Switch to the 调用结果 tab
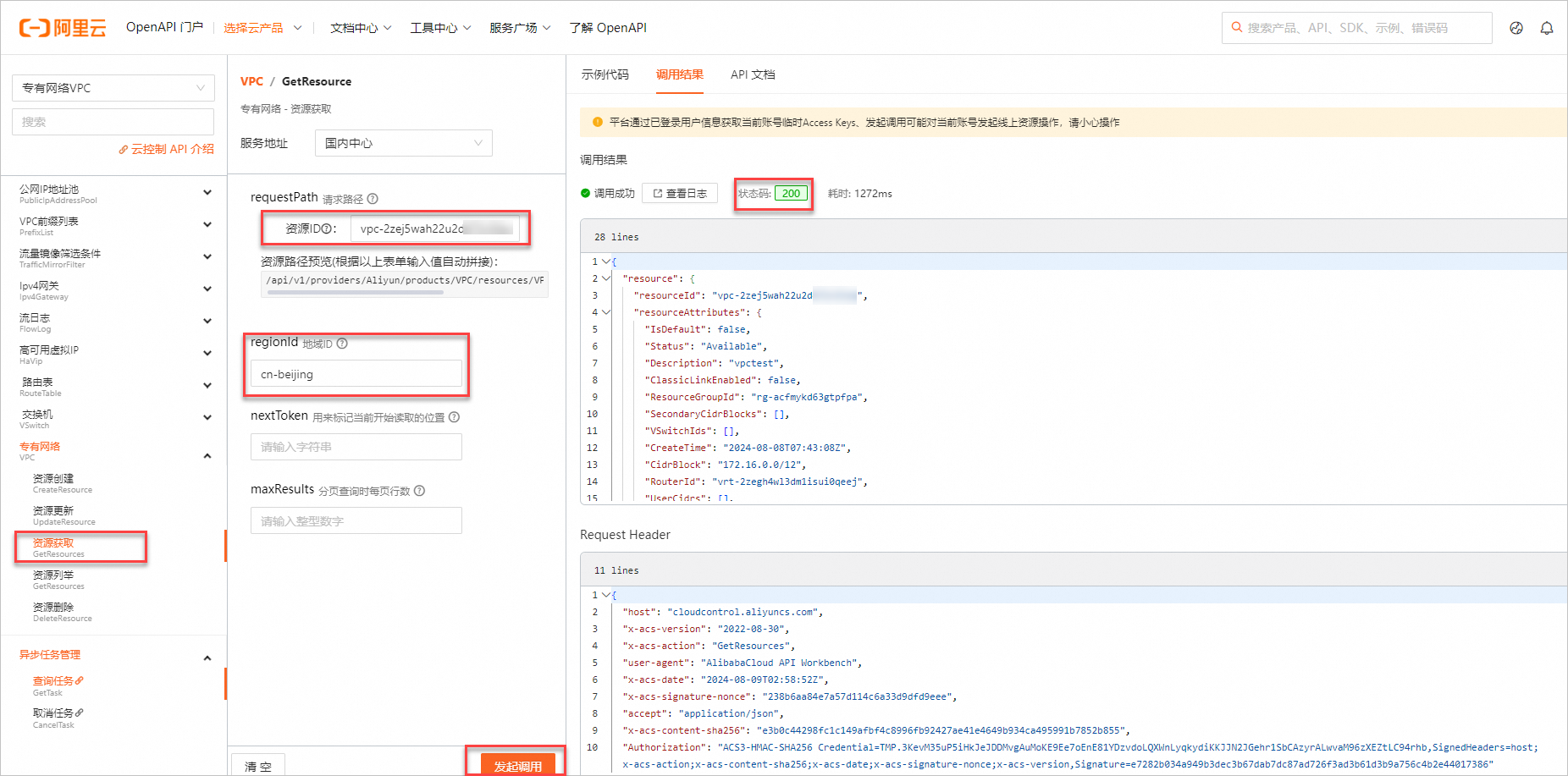The width and height of the screenshot is (1568, 776). 680,74
